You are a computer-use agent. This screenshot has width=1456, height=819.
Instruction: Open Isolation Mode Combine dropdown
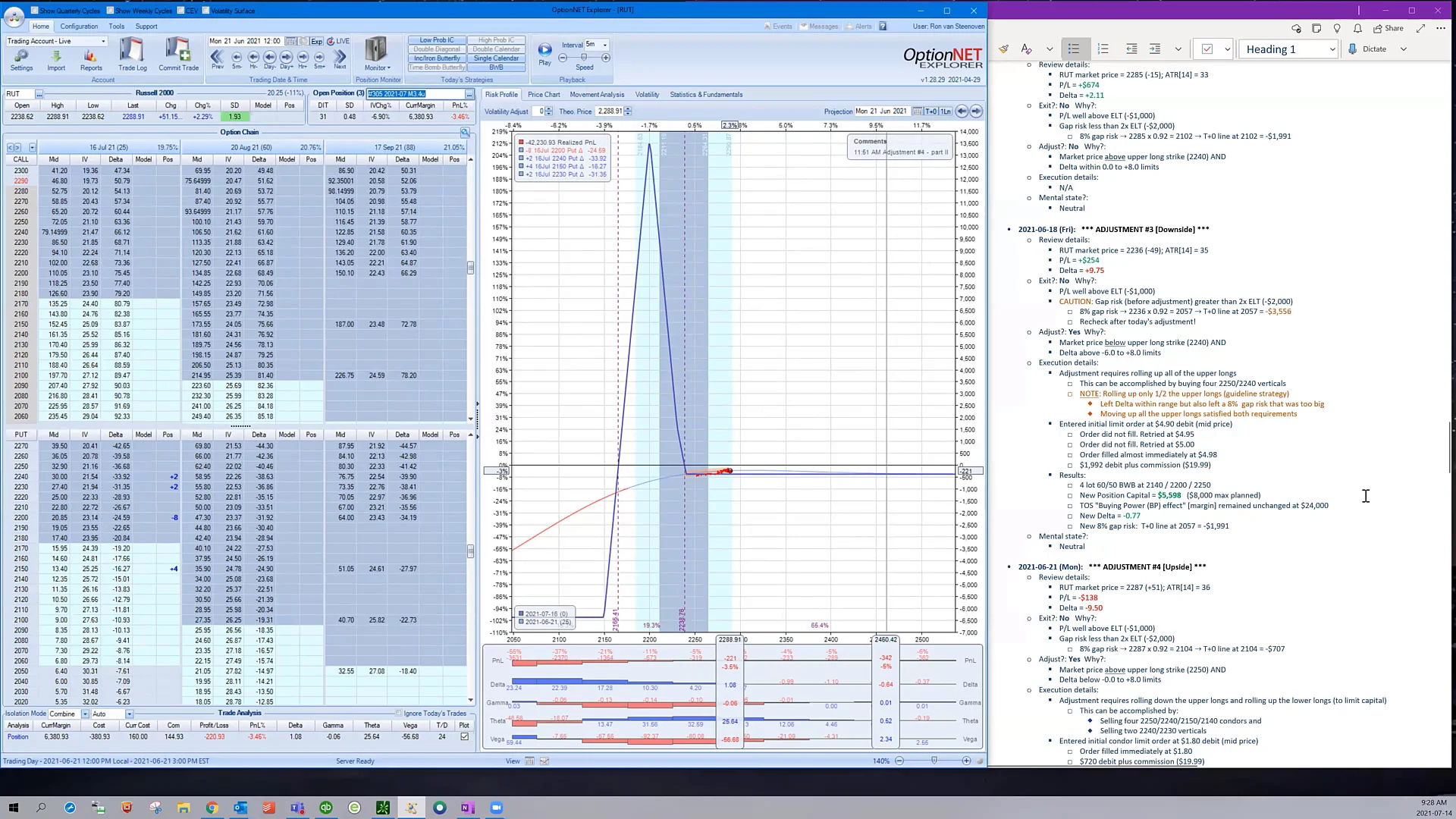coord(85,714)
